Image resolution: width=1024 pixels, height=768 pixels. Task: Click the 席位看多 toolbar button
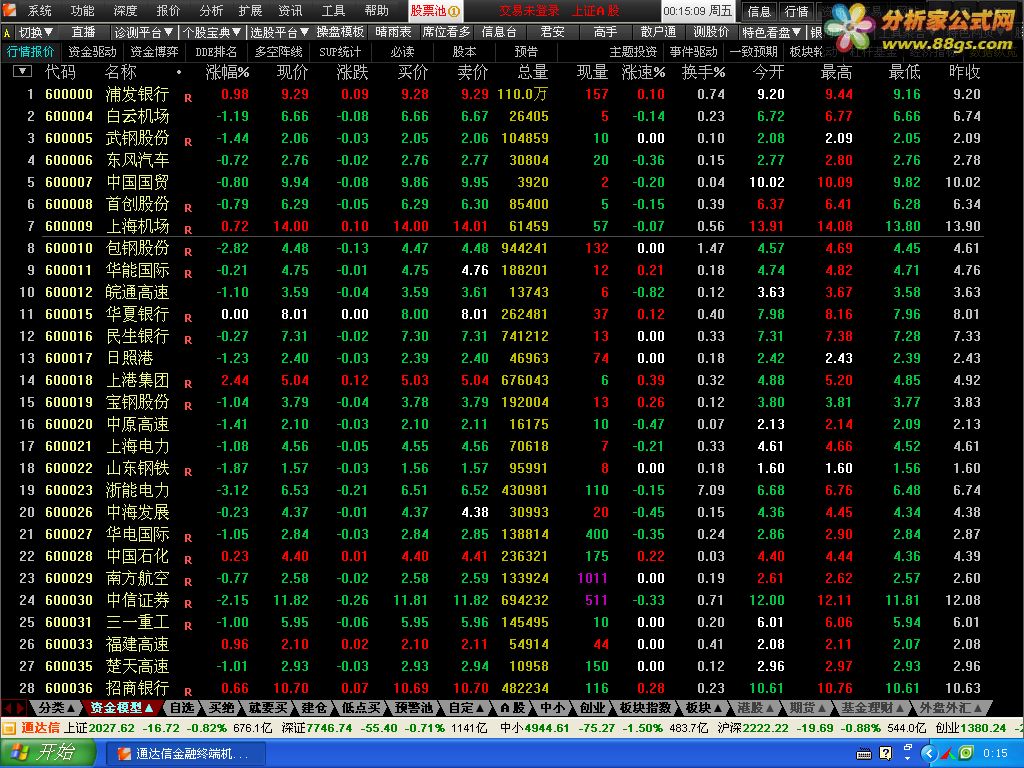click(x=445, y=32)
